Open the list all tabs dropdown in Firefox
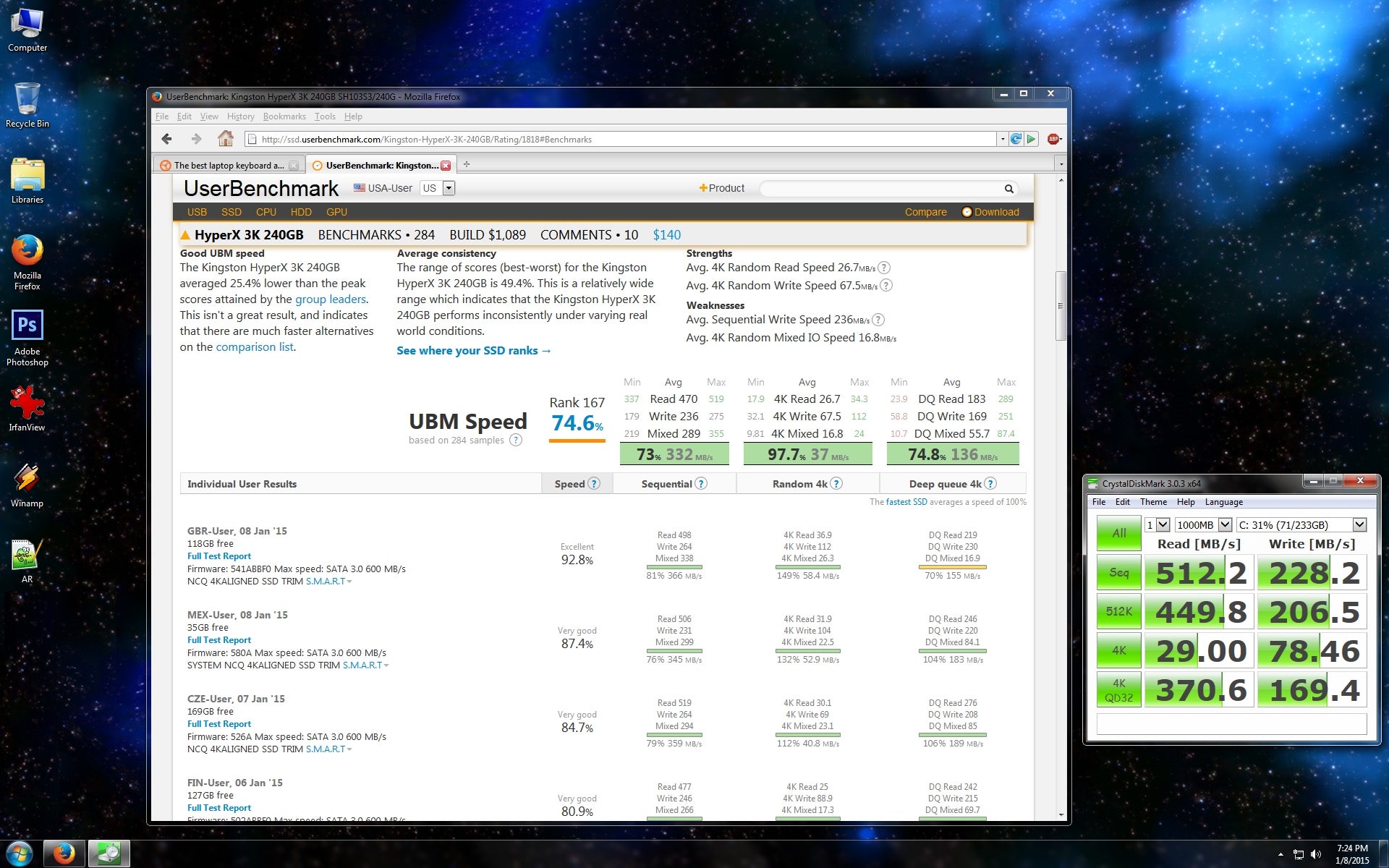1389x868 pixels. tap(1061, 164)
